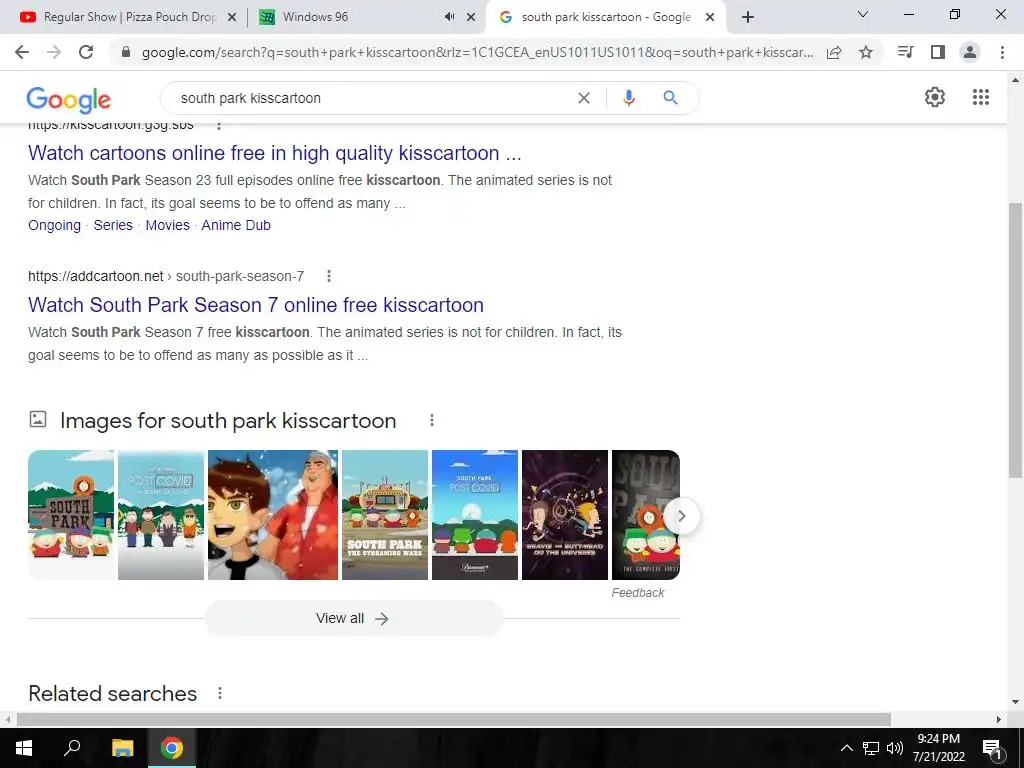1024x768 pixels.
Task: Open Windows taskbar search
Action: coord(72,748)
